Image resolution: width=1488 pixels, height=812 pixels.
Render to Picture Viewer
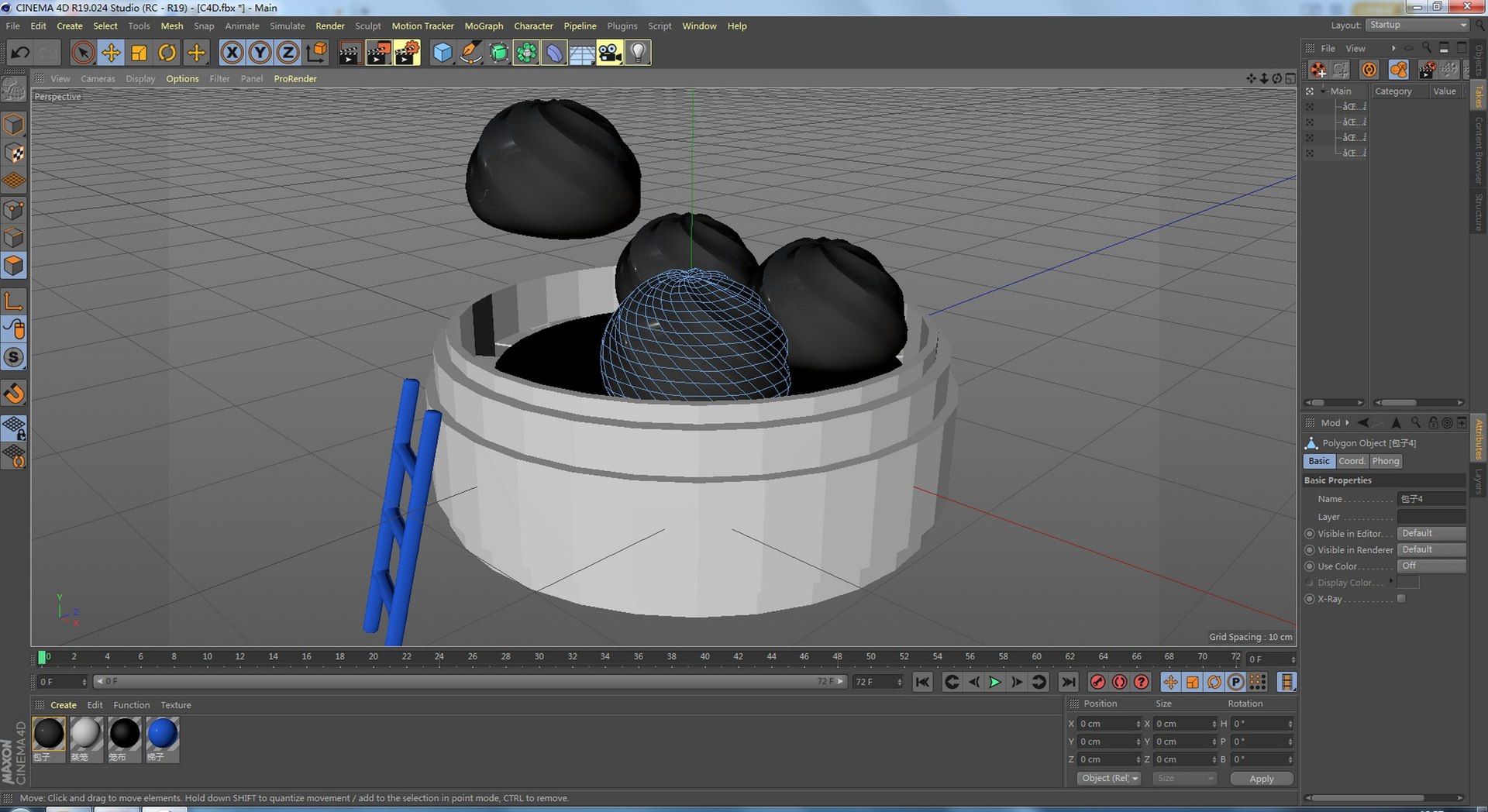(x=378, y=53)
